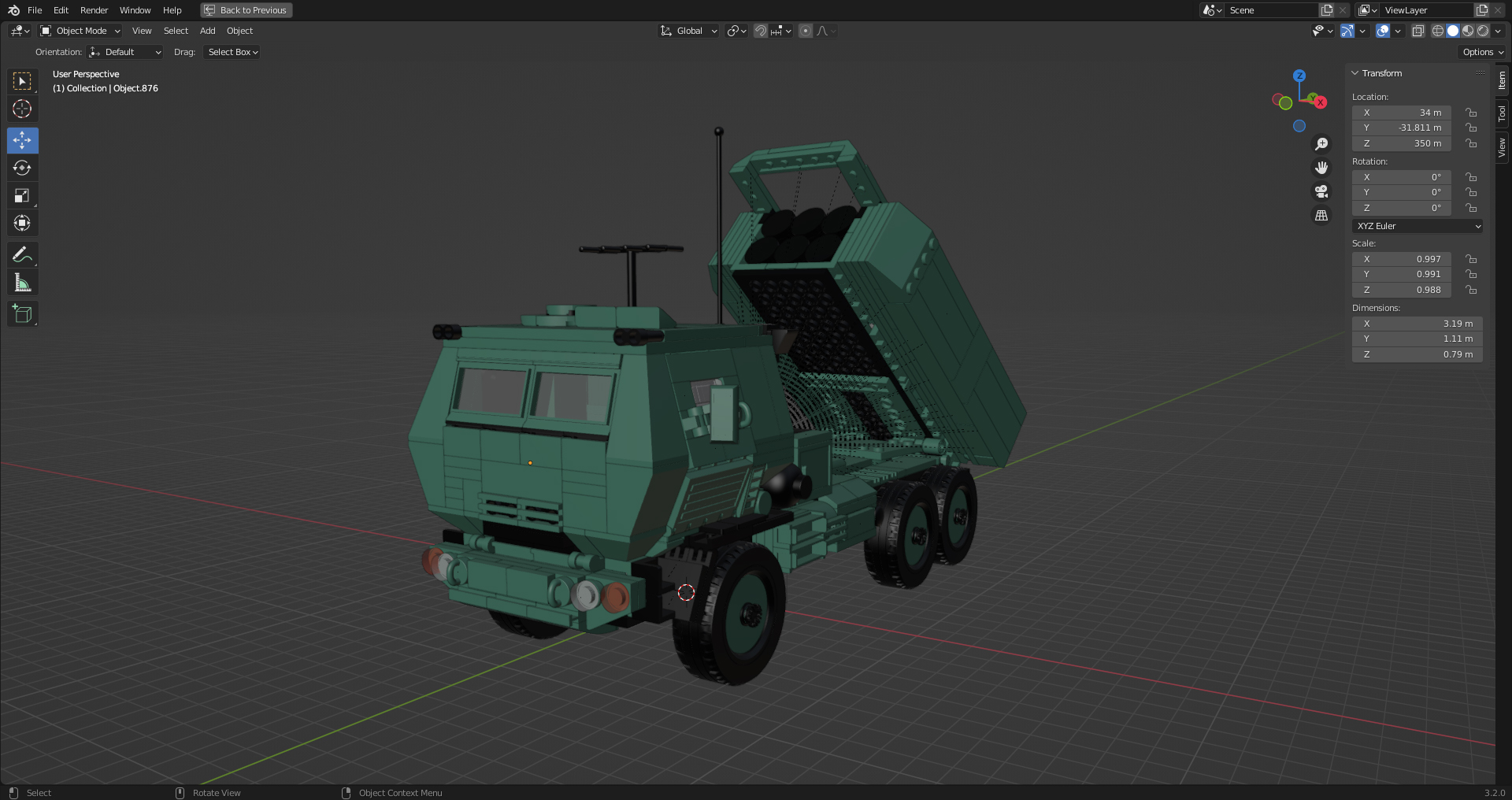Open the Options button

click(1483, 52)
